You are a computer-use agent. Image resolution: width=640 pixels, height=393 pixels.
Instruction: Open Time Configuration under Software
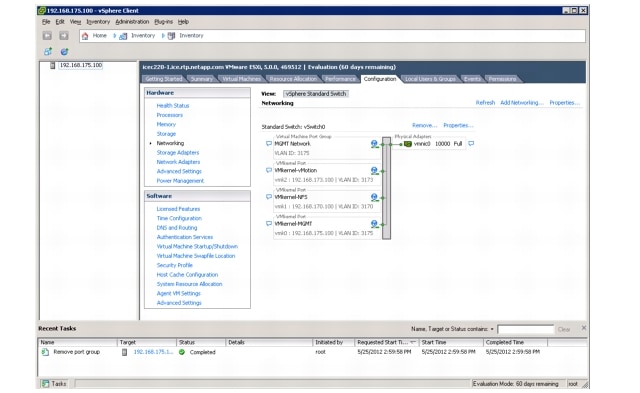(179, 218)
